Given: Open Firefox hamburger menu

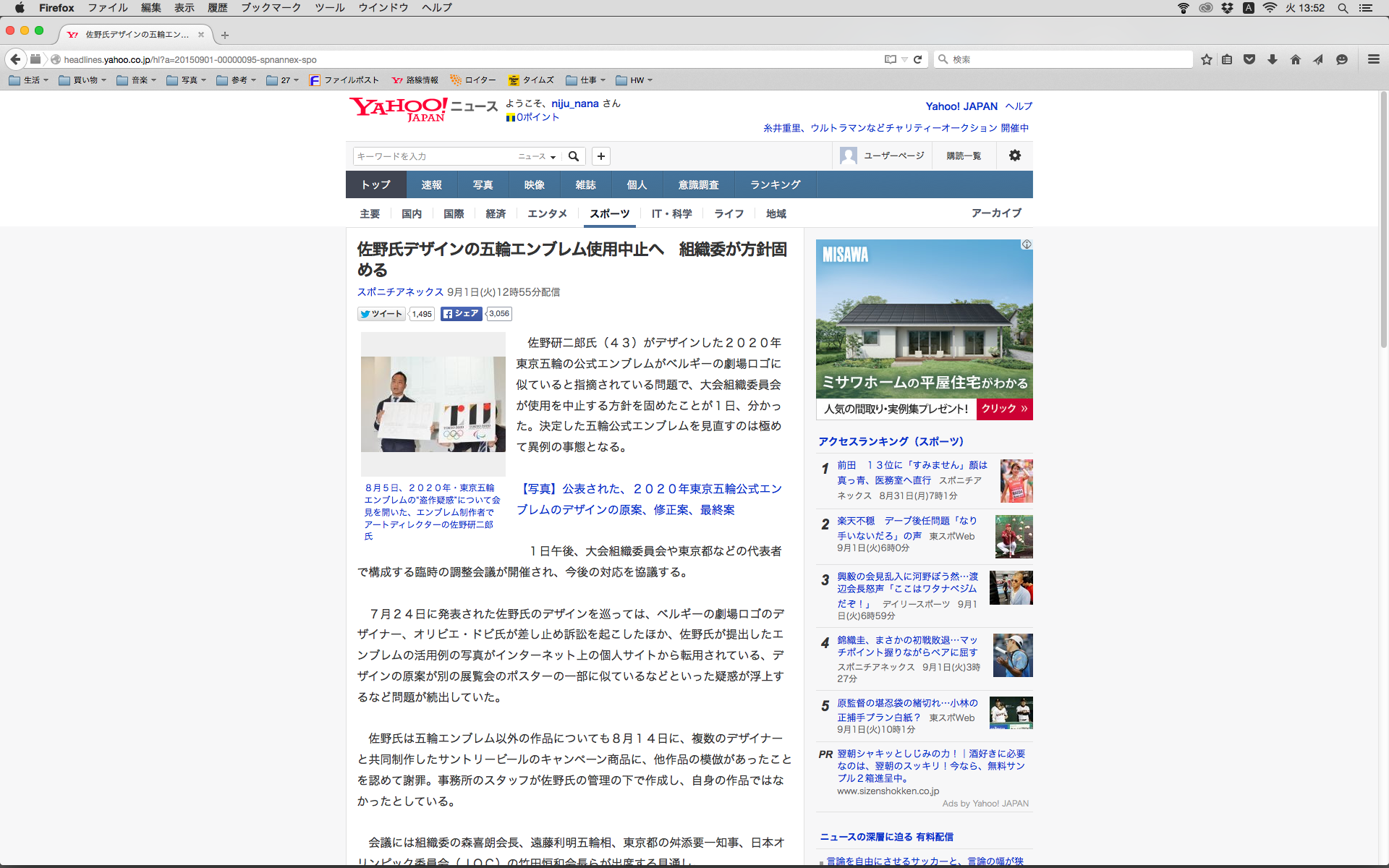Looking at the screenshot, I should [1373, 59].
